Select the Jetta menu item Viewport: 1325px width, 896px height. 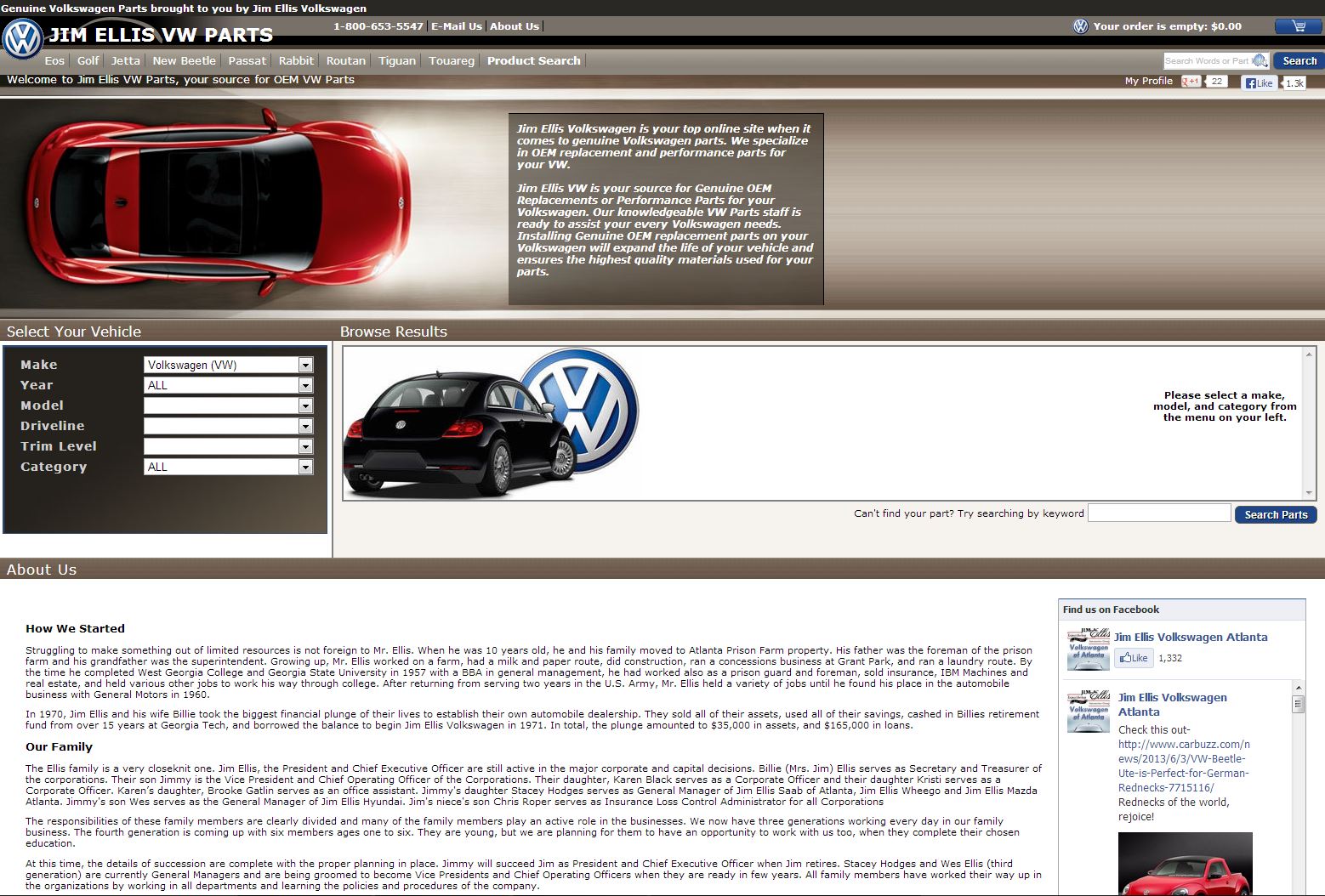[x=125, y=60]
